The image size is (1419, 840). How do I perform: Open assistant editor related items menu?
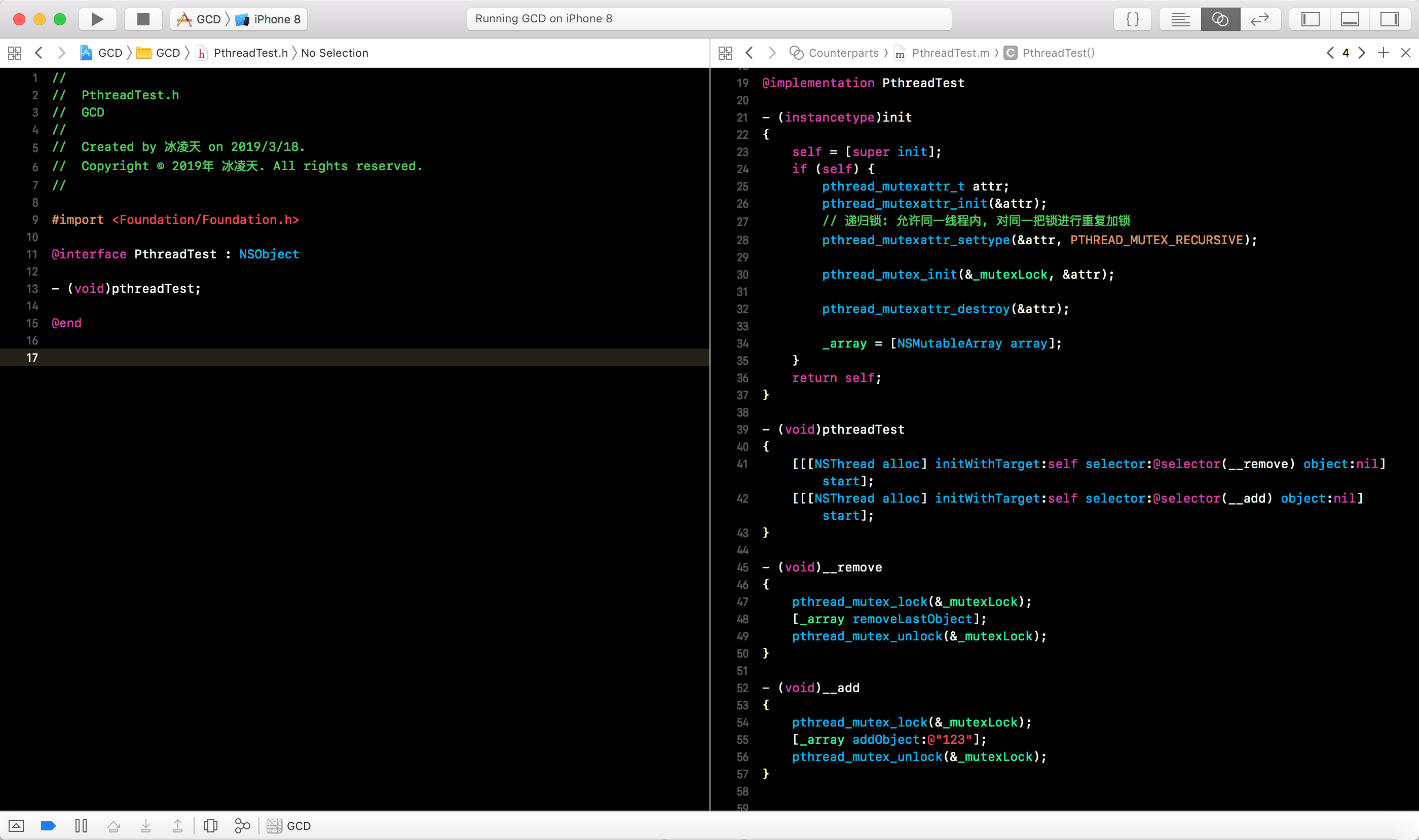pos(725,53)
